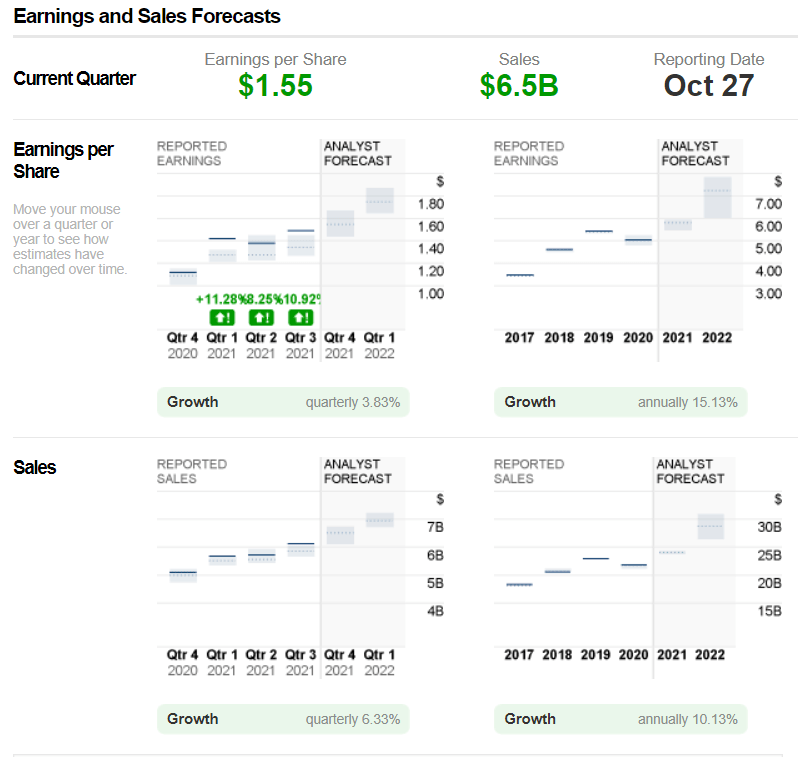The image size is (807, 757).
Task: Click Qtr 3 2021 earnings surprise icon
Action: pyautogui.click(x=300, y=317)
